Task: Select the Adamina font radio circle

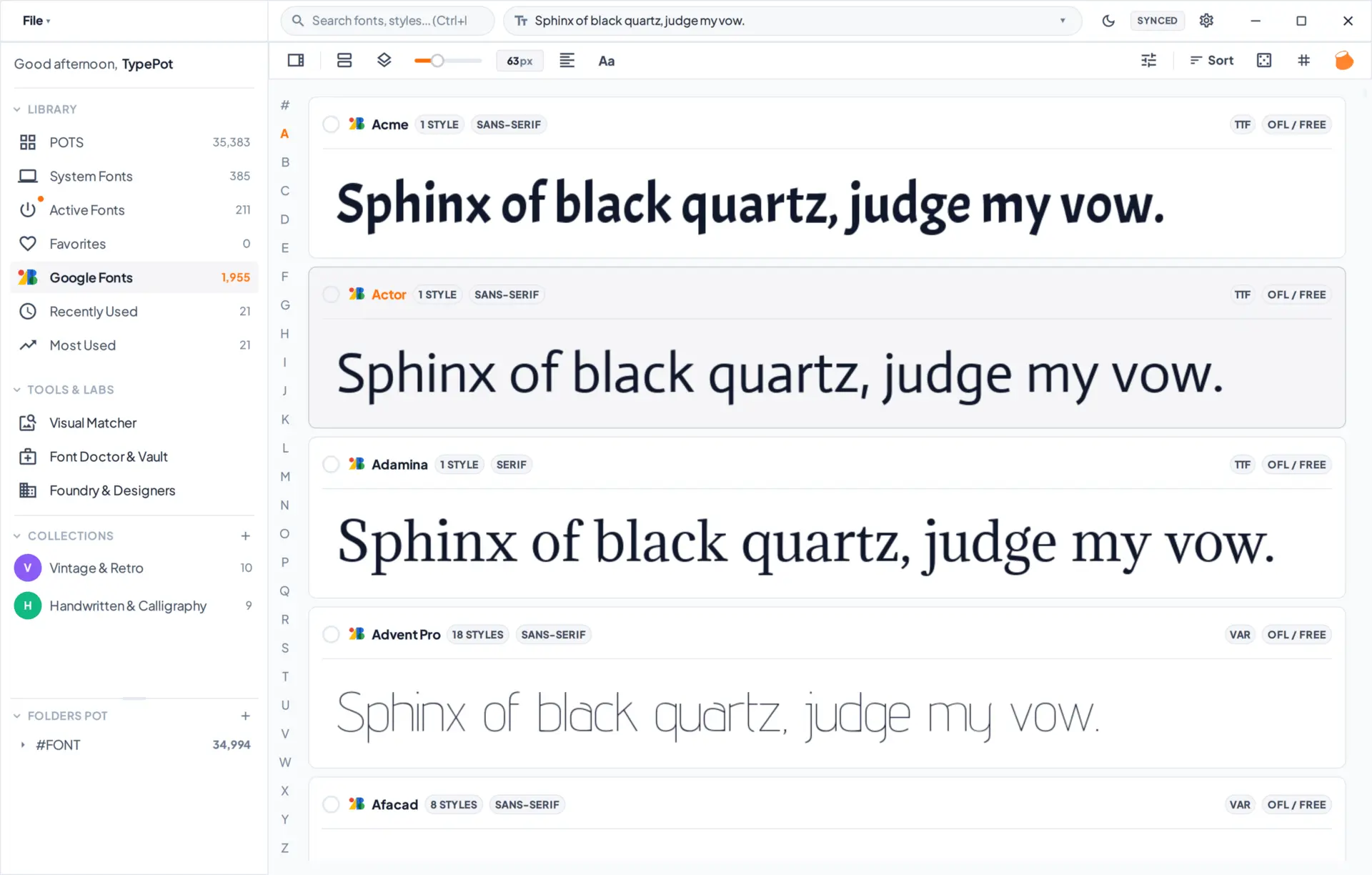Action: click(x=331, y=465)
